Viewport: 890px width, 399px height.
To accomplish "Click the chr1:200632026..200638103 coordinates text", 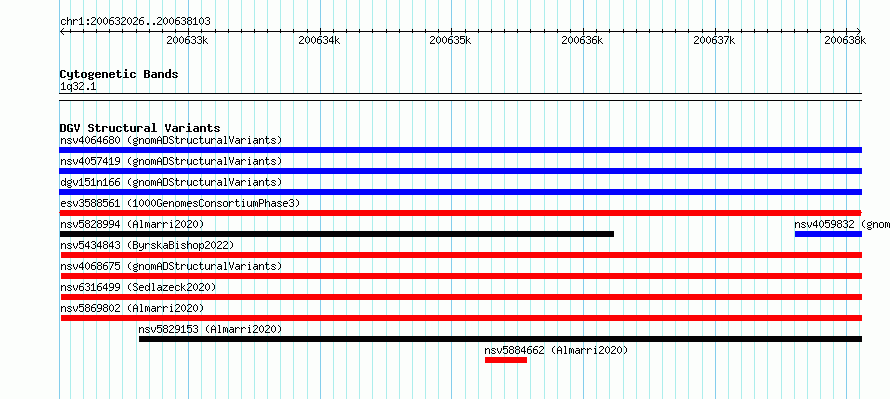I will click(135, 21).
